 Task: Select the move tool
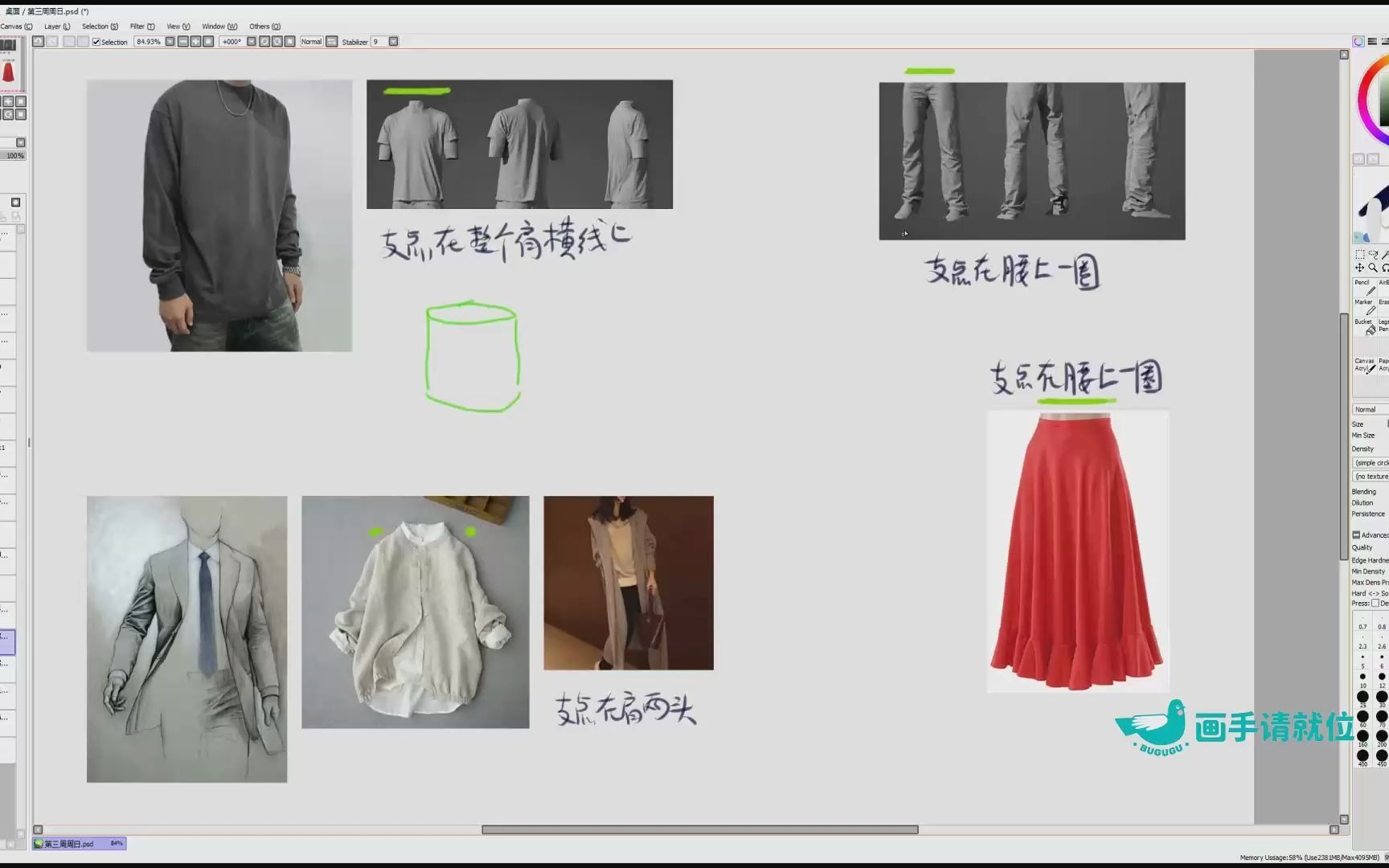click(1360, 268)
